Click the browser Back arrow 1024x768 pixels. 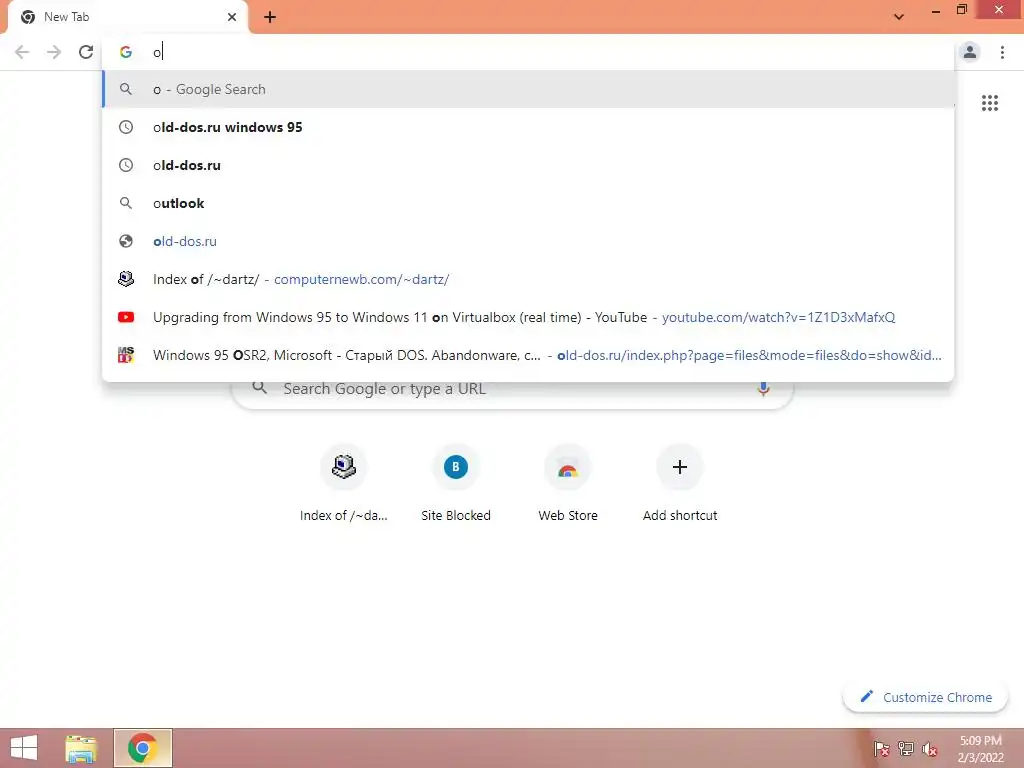[x=22, y=52]
